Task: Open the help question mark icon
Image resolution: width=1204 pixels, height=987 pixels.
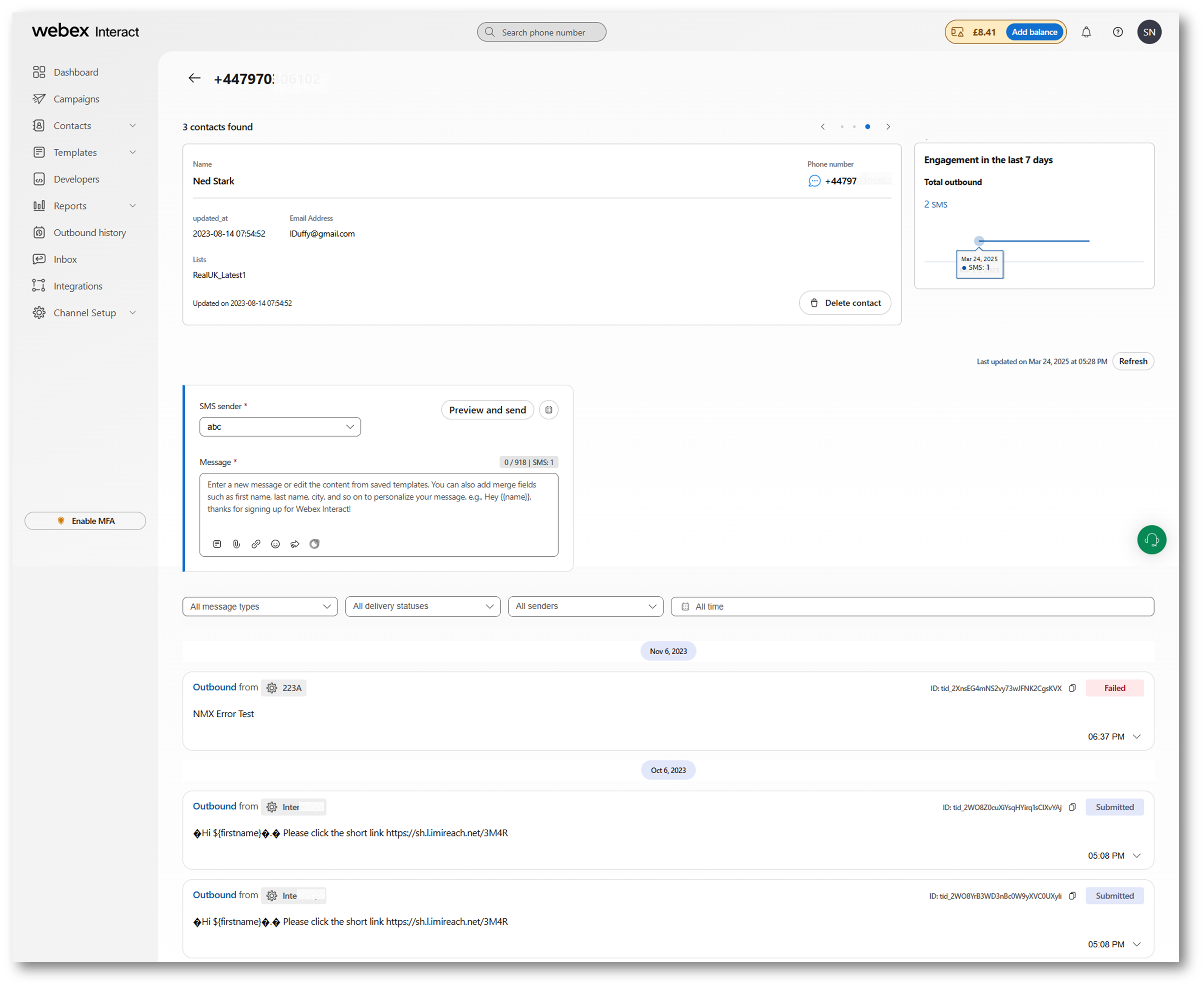Action: point(1118,32)
